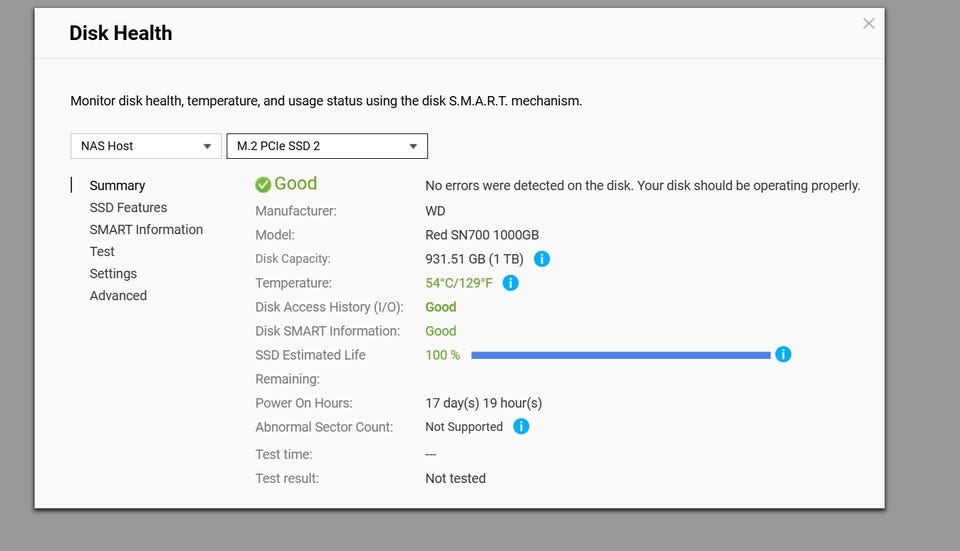Click the SSD life remaining progress bar
The height and width of the screenshot is (551, 960).
click(x=621, y=355)
